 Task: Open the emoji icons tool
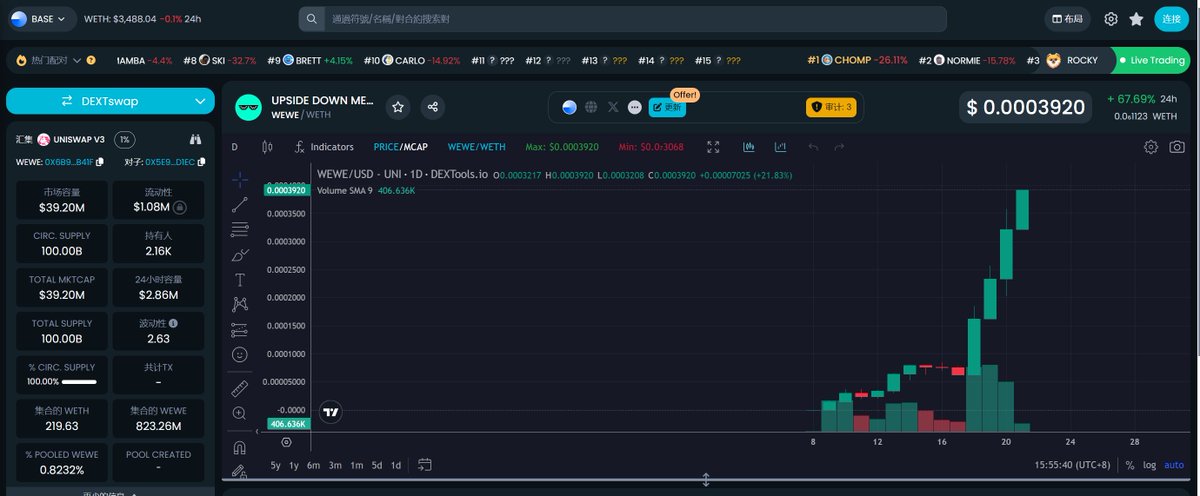(240, 354)
